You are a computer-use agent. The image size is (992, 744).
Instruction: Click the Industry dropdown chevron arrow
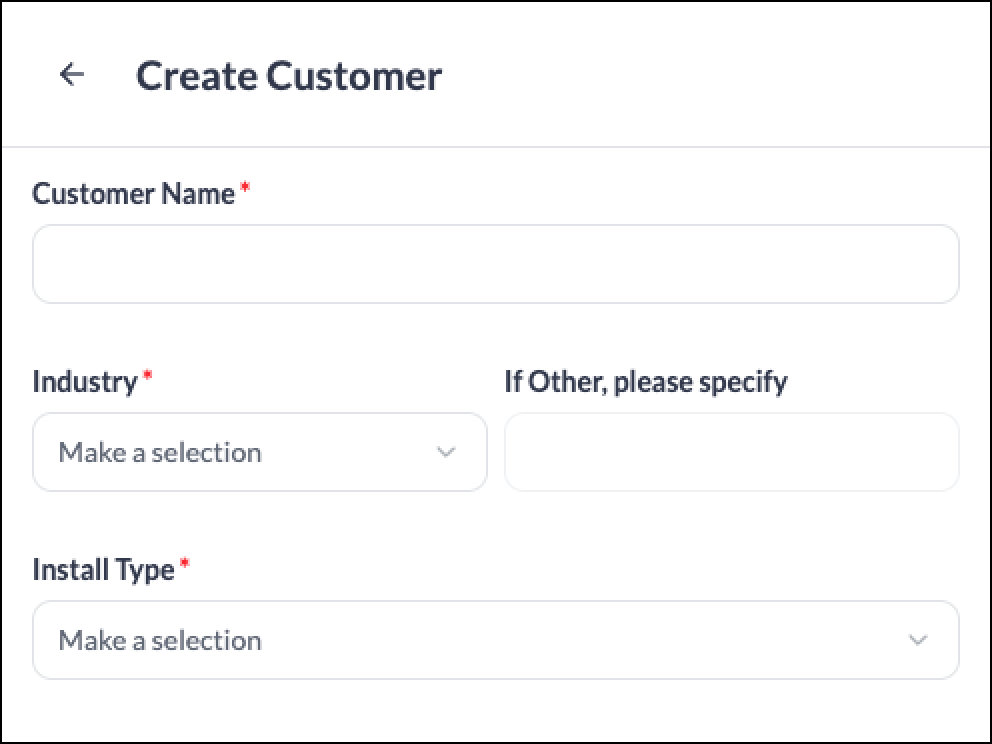point(446,452)
